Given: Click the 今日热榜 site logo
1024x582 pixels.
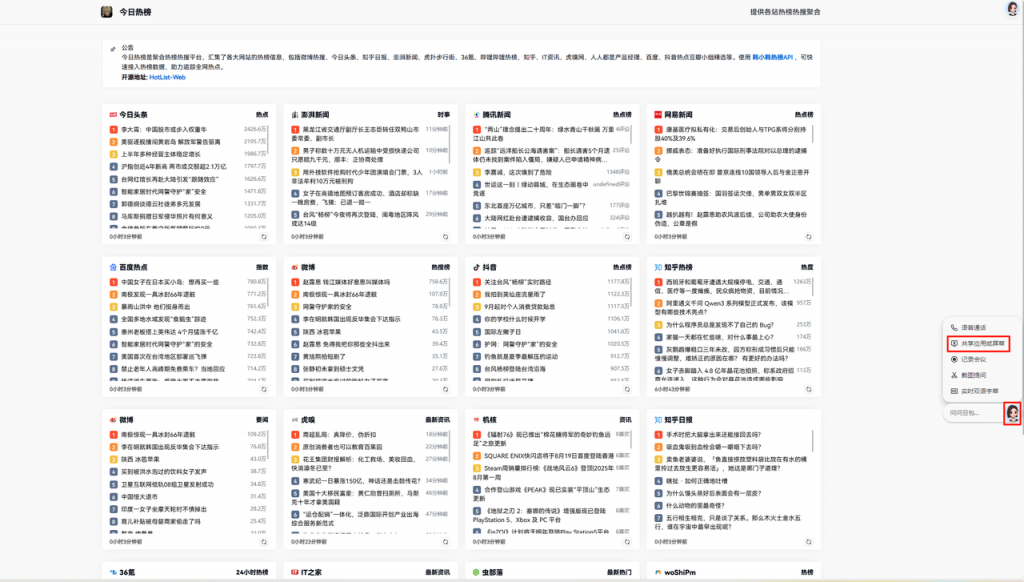Looking at the screenshot, I should point(106,12).
